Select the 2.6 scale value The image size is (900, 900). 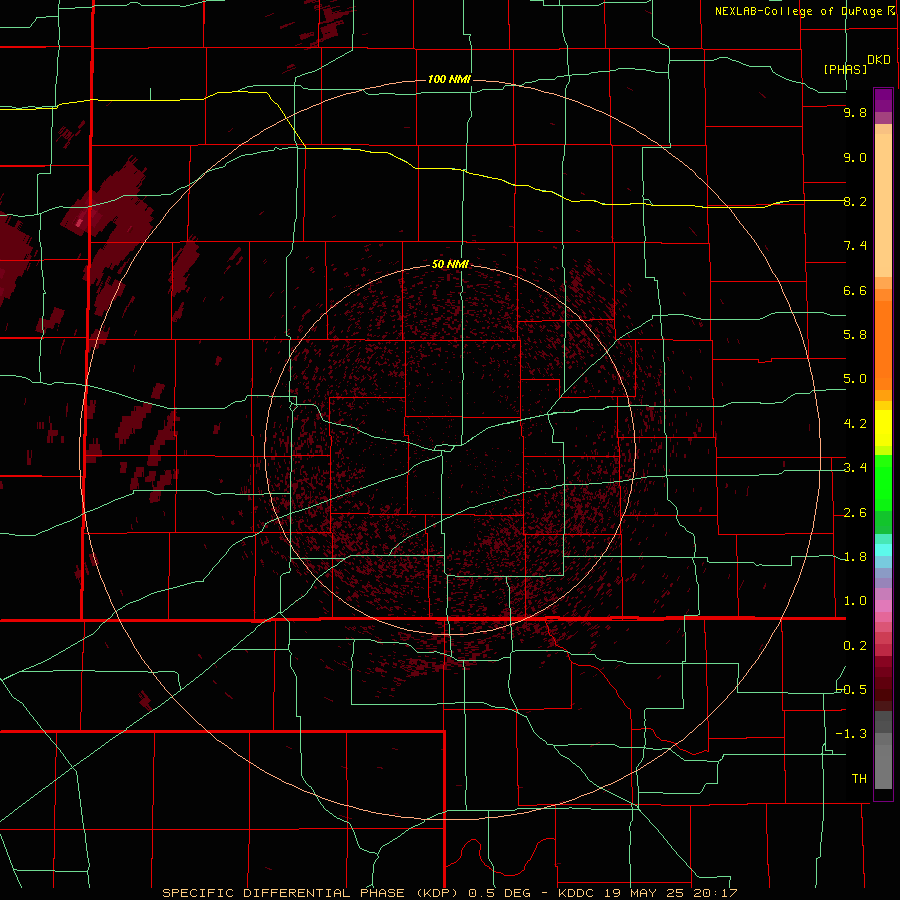[x=855, y=513]
